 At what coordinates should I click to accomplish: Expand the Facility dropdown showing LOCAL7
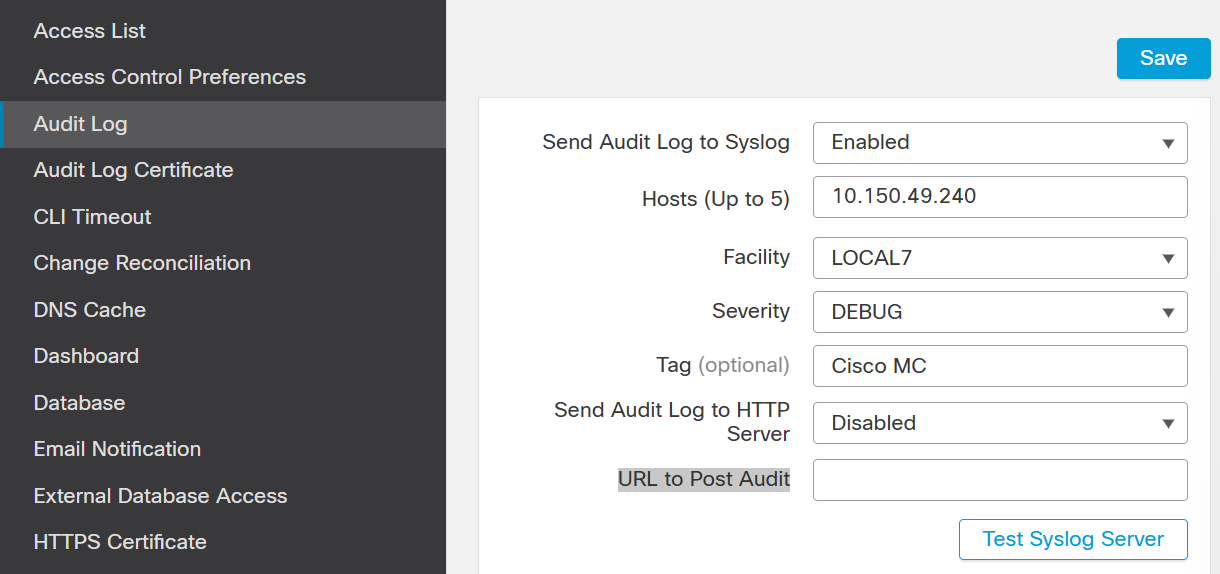(x=999, y=258)
